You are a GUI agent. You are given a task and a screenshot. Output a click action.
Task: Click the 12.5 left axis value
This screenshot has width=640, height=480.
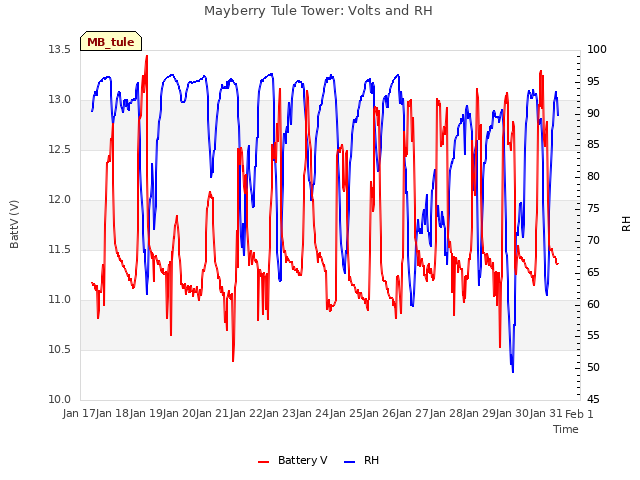(60, 149)
